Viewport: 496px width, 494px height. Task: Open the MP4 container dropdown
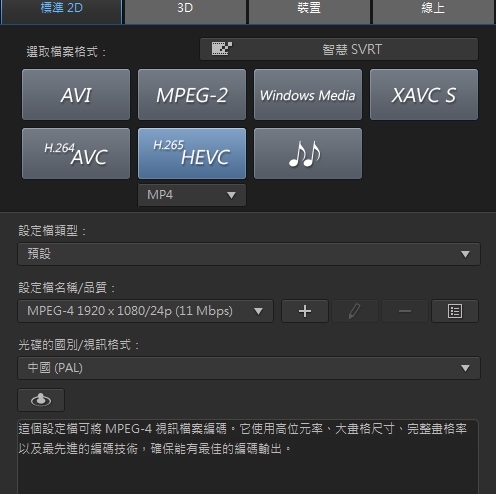pyautogui.click(x=192, y=195)
